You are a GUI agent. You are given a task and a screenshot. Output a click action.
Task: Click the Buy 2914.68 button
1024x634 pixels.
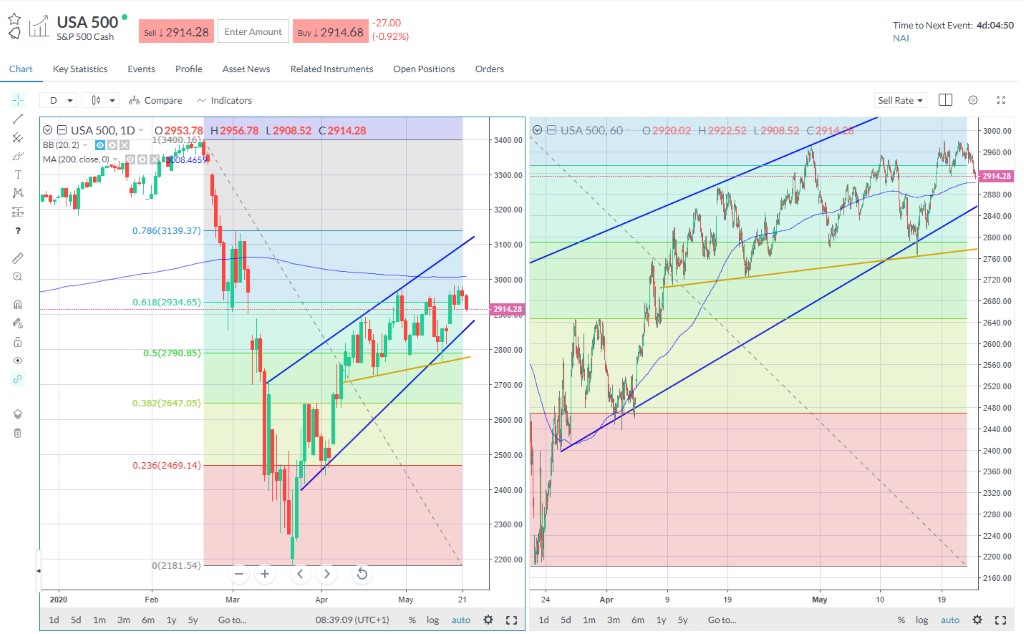click(x=329, y=32)
